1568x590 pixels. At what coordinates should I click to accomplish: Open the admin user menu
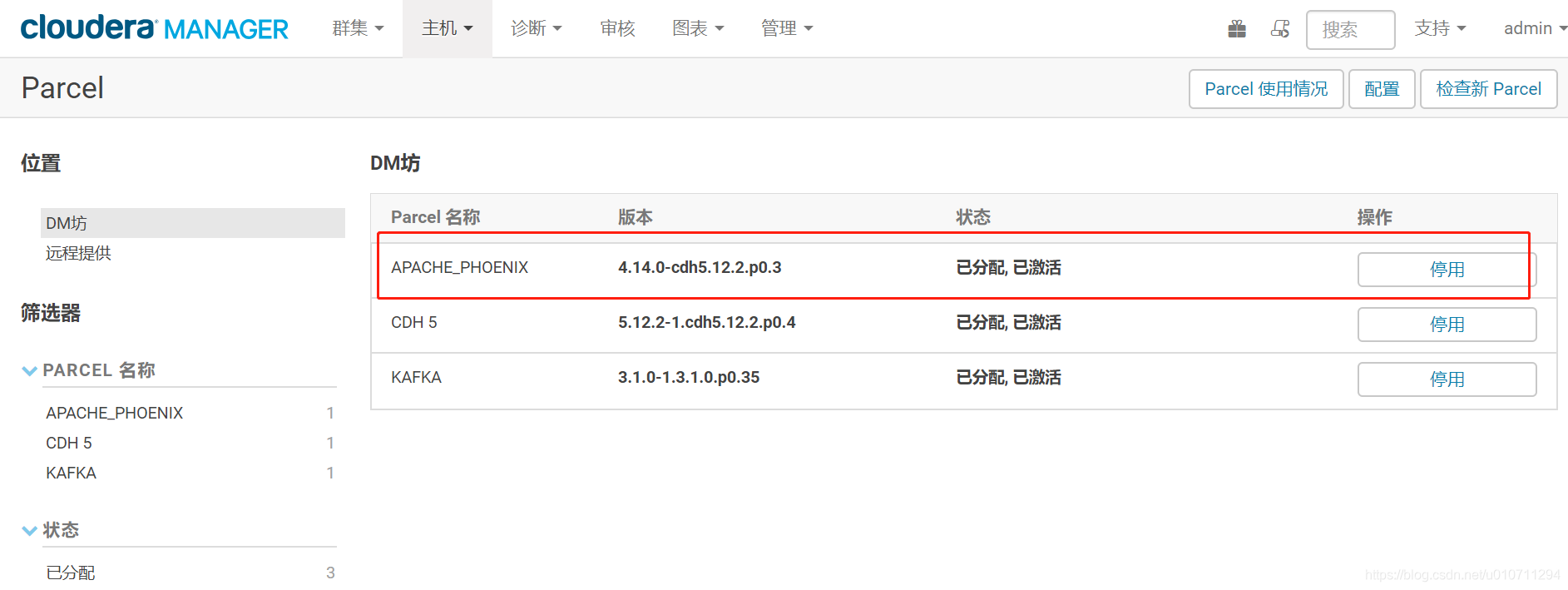click(1535, 28)
